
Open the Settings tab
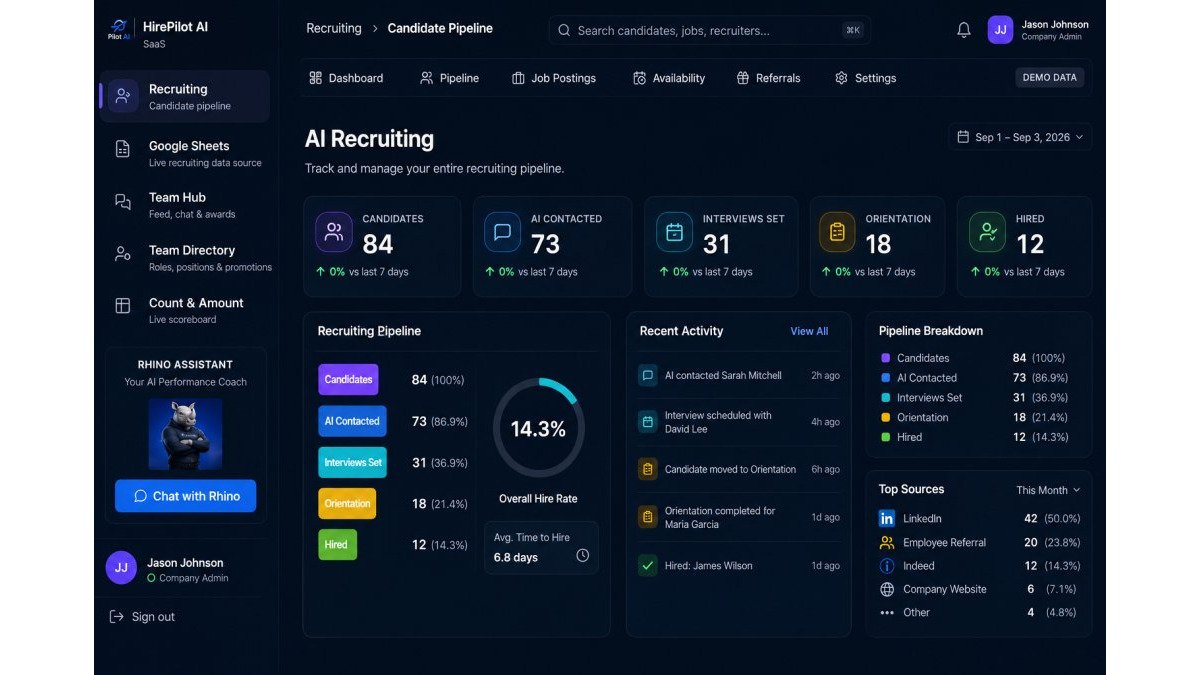[x=865, y=78]
